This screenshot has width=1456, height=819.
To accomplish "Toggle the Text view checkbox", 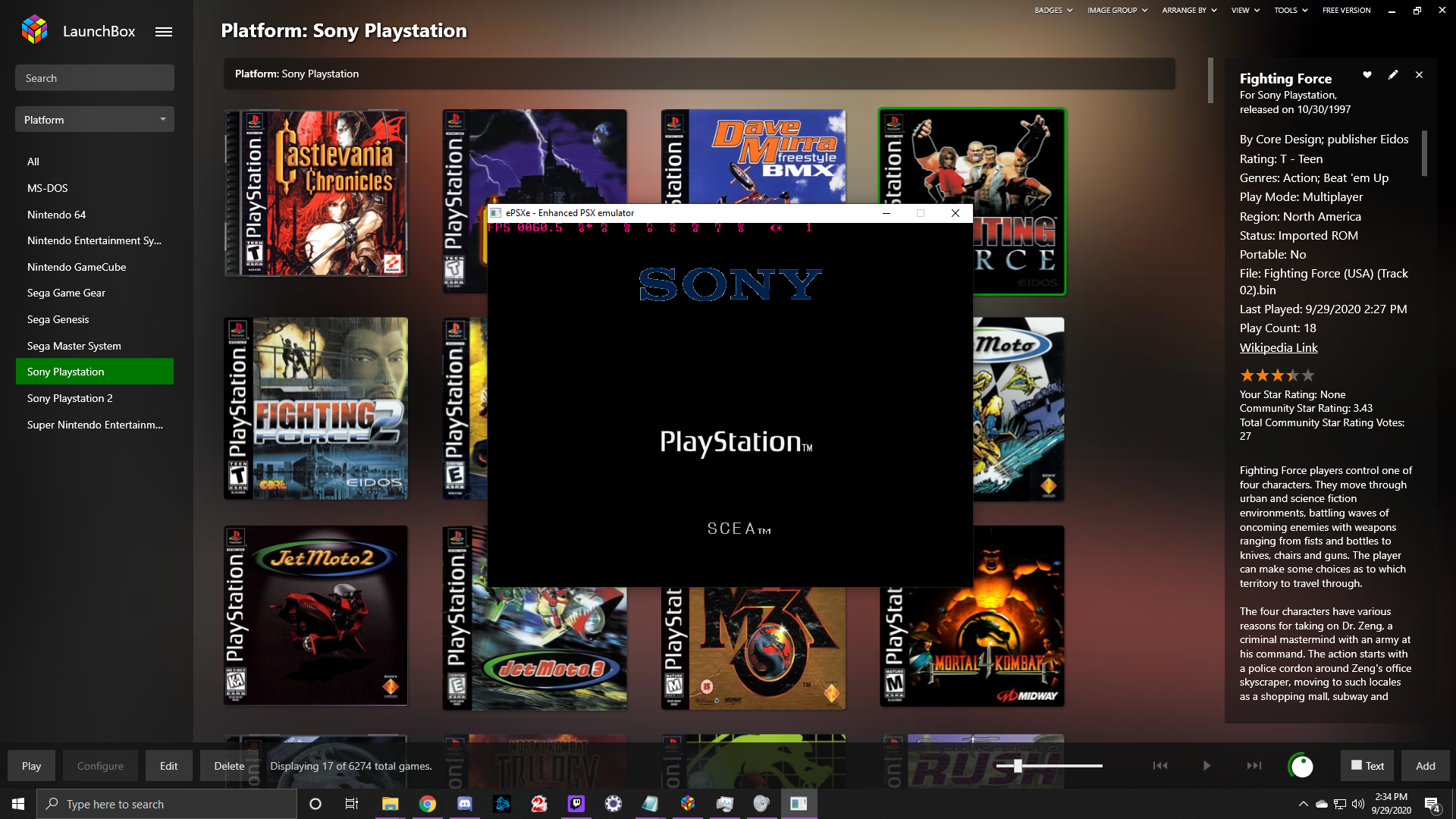I will 1357,765.
